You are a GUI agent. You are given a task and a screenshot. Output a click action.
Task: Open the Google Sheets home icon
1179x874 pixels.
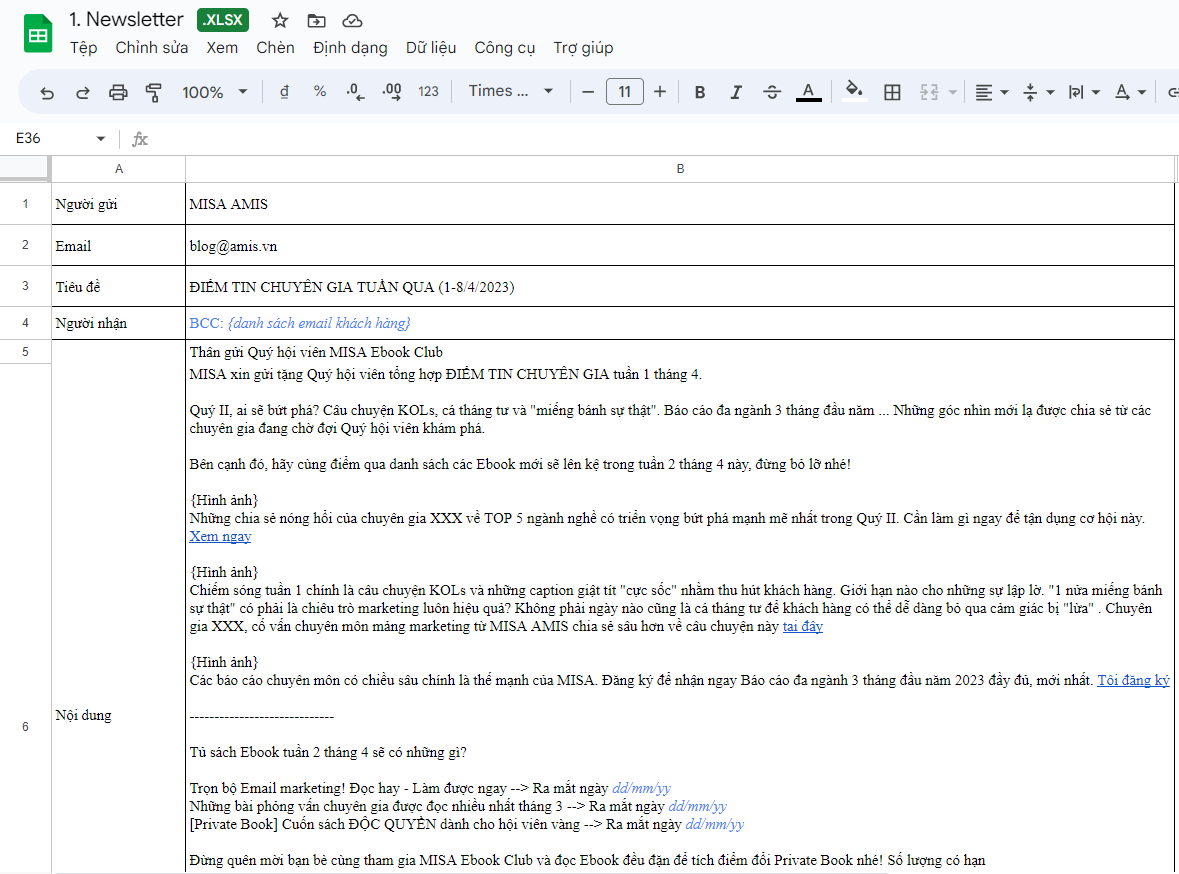38,34
